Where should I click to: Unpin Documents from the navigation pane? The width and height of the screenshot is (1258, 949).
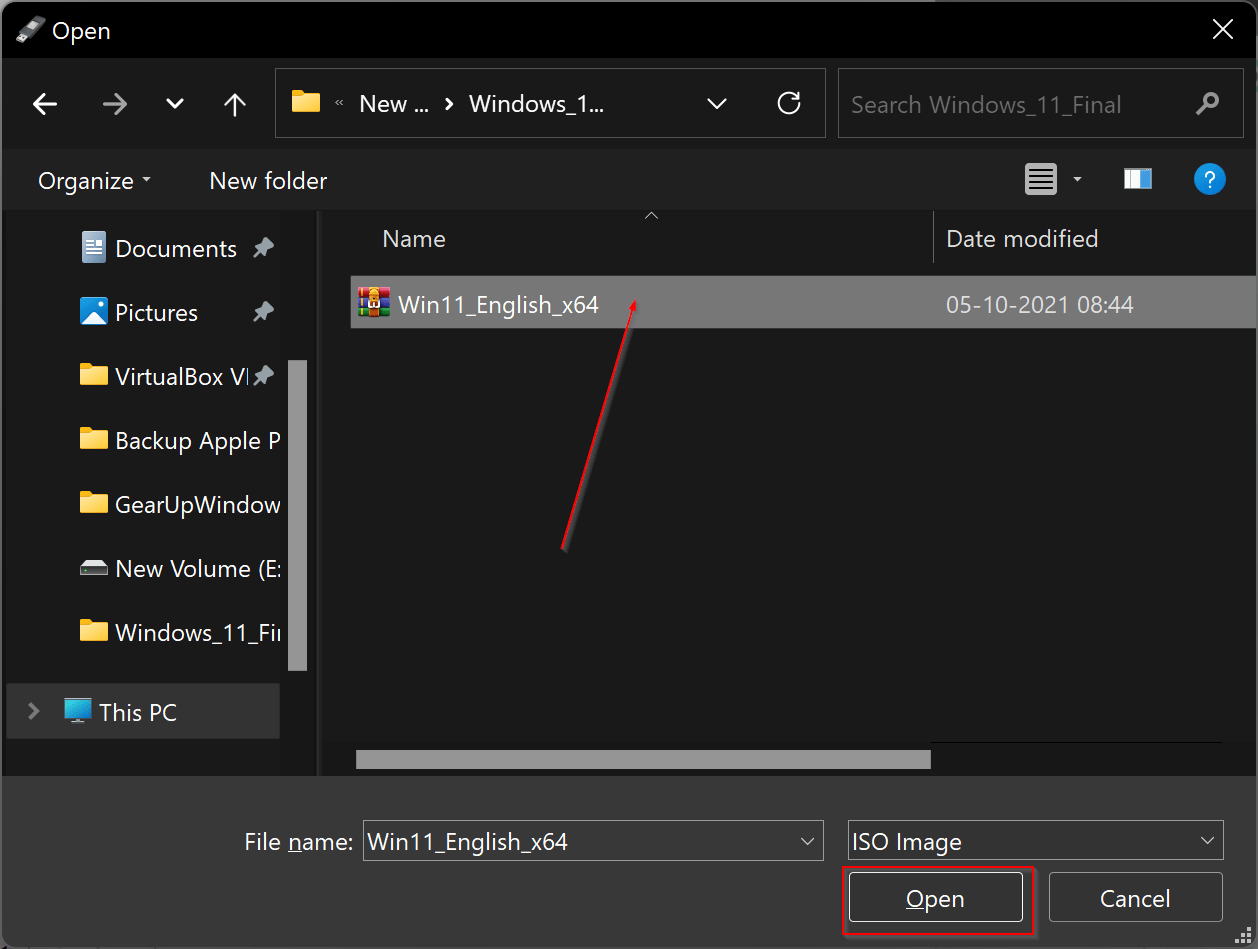click(262, 247)
